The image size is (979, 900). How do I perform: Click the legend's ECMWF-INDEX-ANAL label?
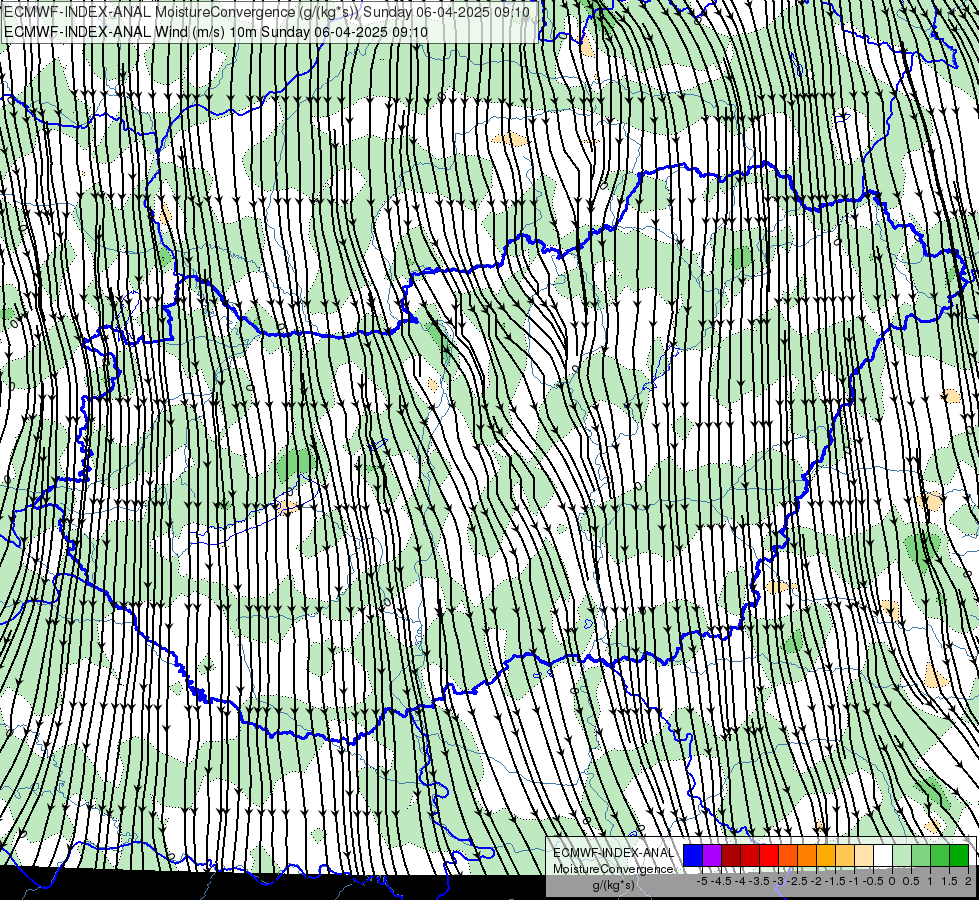click(614, 853)
